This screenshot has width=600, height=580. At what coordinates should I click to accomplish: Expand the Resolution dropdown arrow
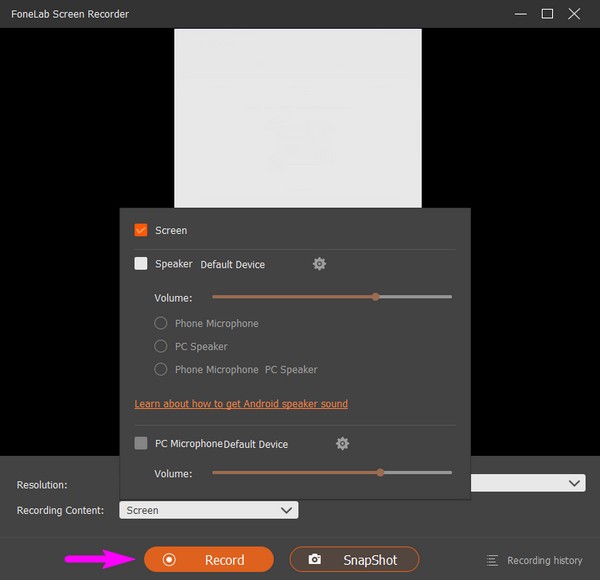(574, 483)
